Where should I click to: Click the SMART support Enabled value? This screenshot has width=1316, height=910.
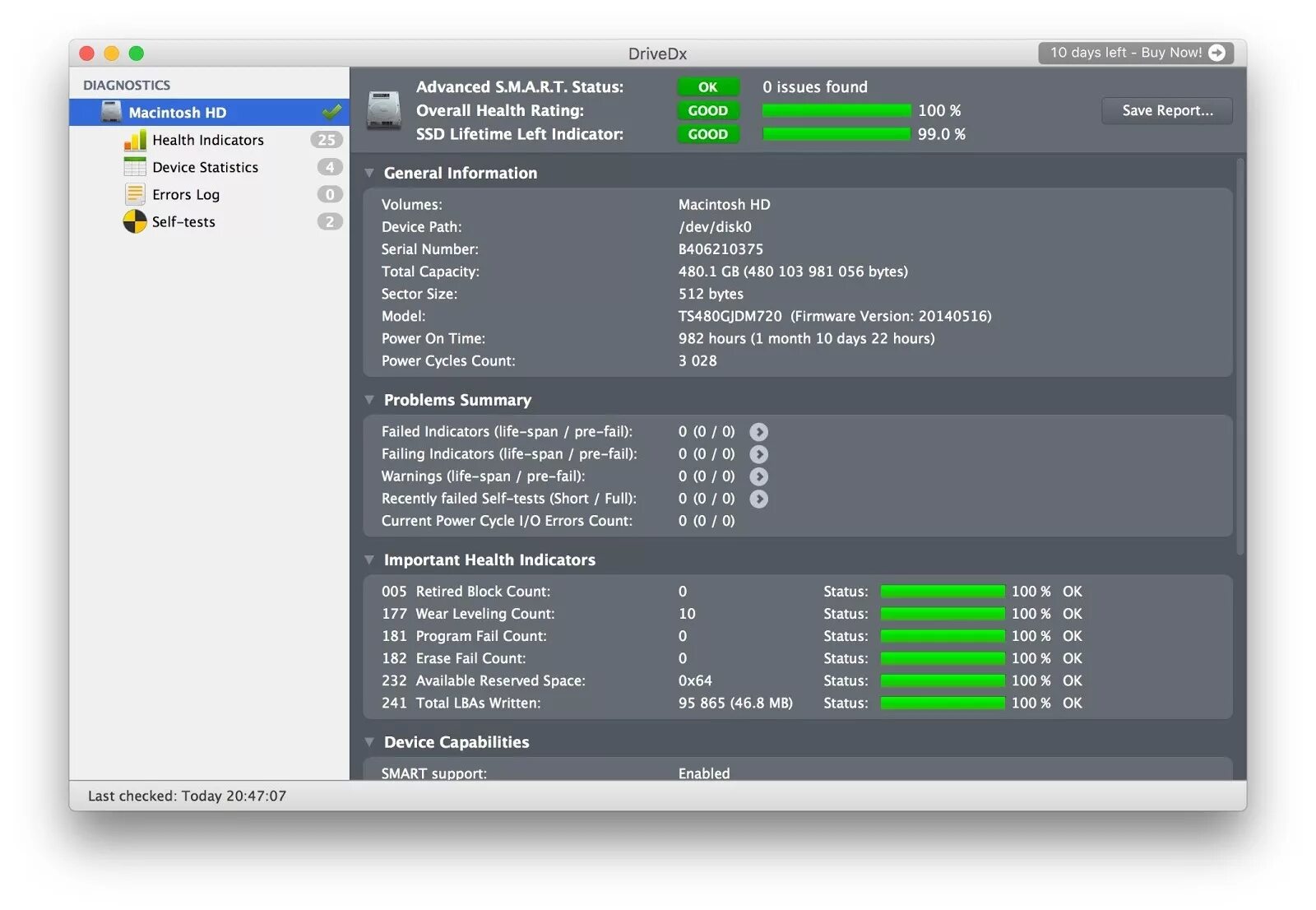click(x=704, y=773)
